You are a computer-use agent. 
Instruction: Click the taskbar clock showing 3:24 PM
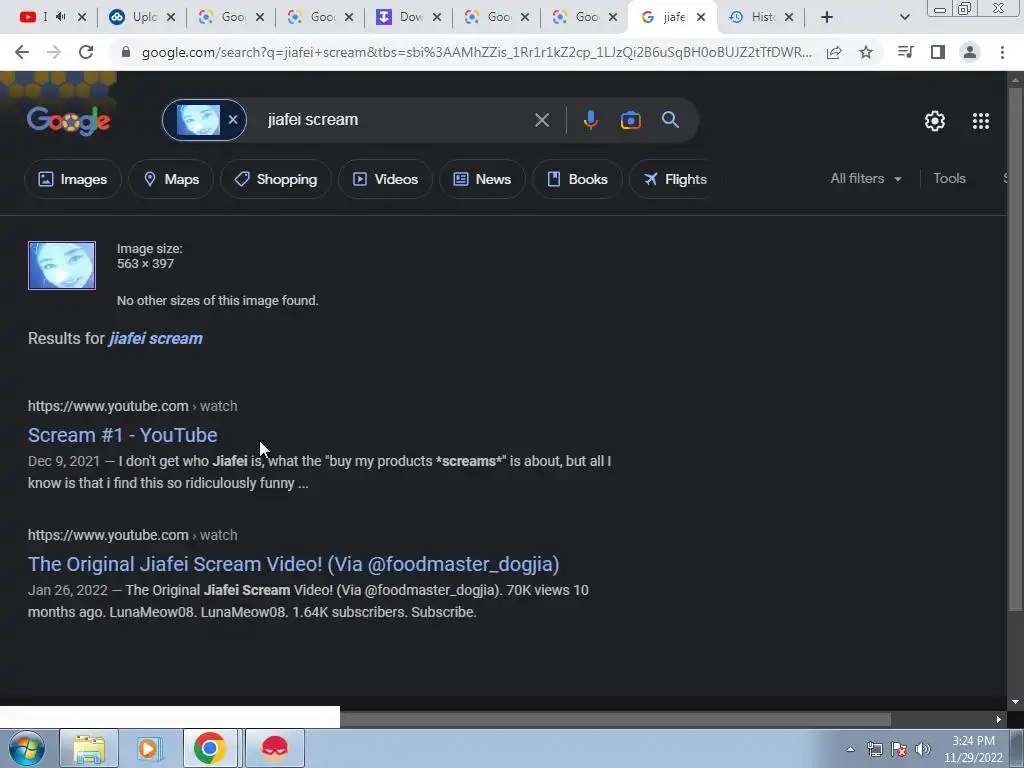(x=973, y=749)
